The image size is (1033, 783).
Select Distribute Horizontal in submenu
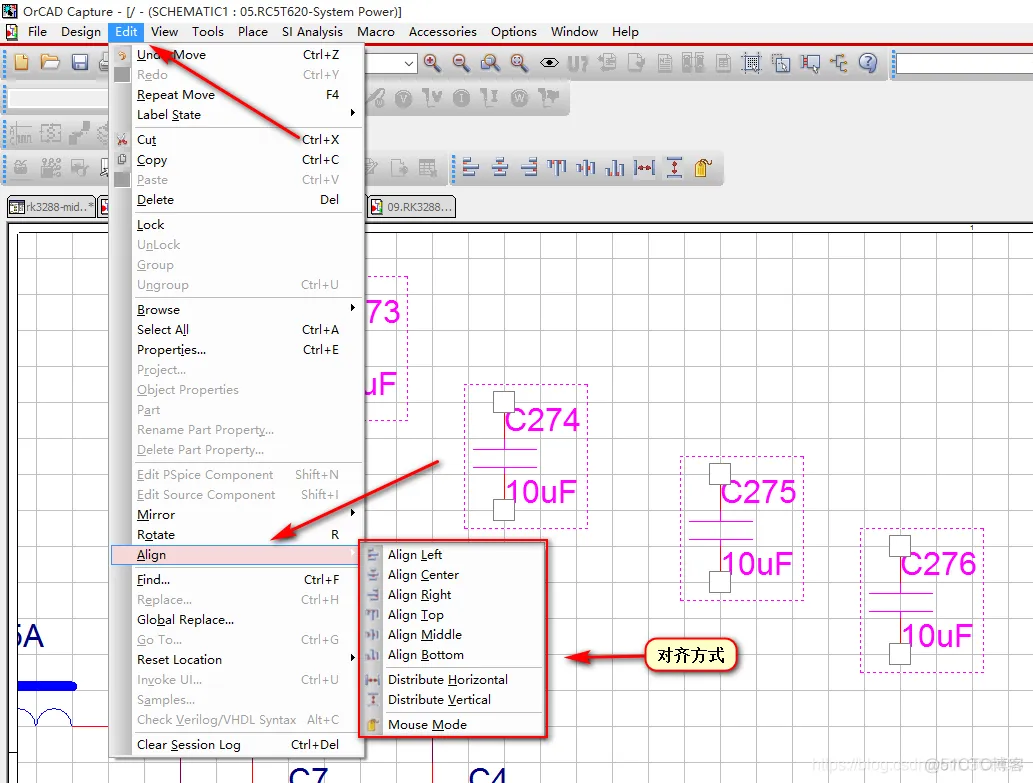(x=453, y=680)
